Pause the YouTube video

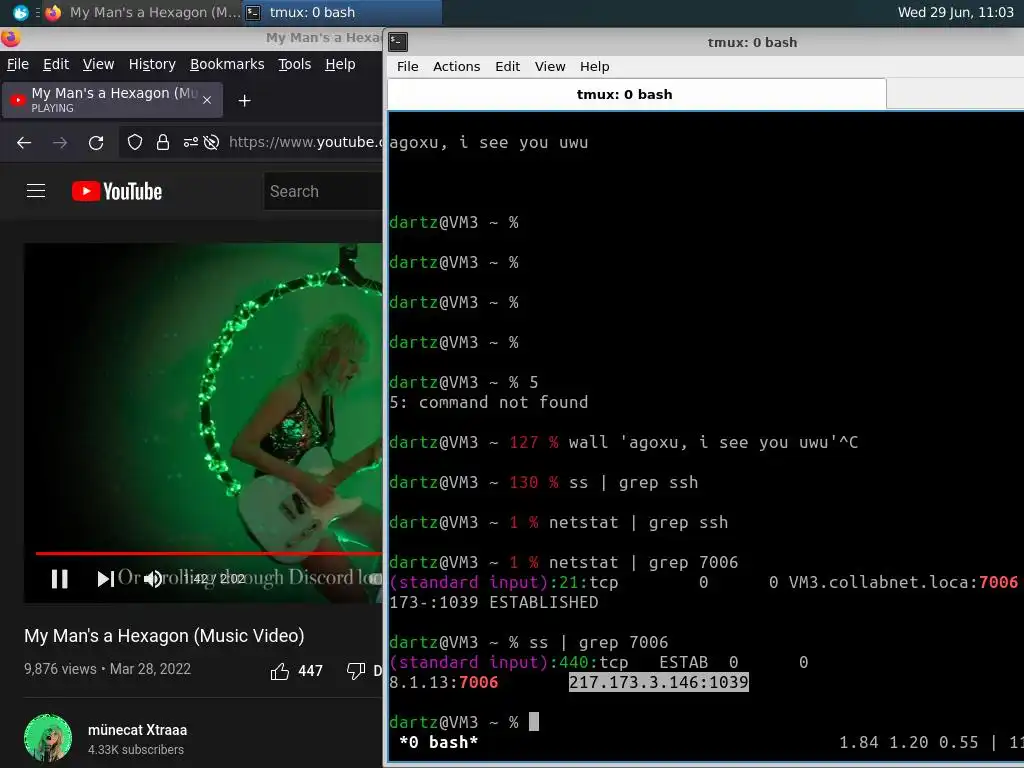pyautogui.click(x=59, y=579)
